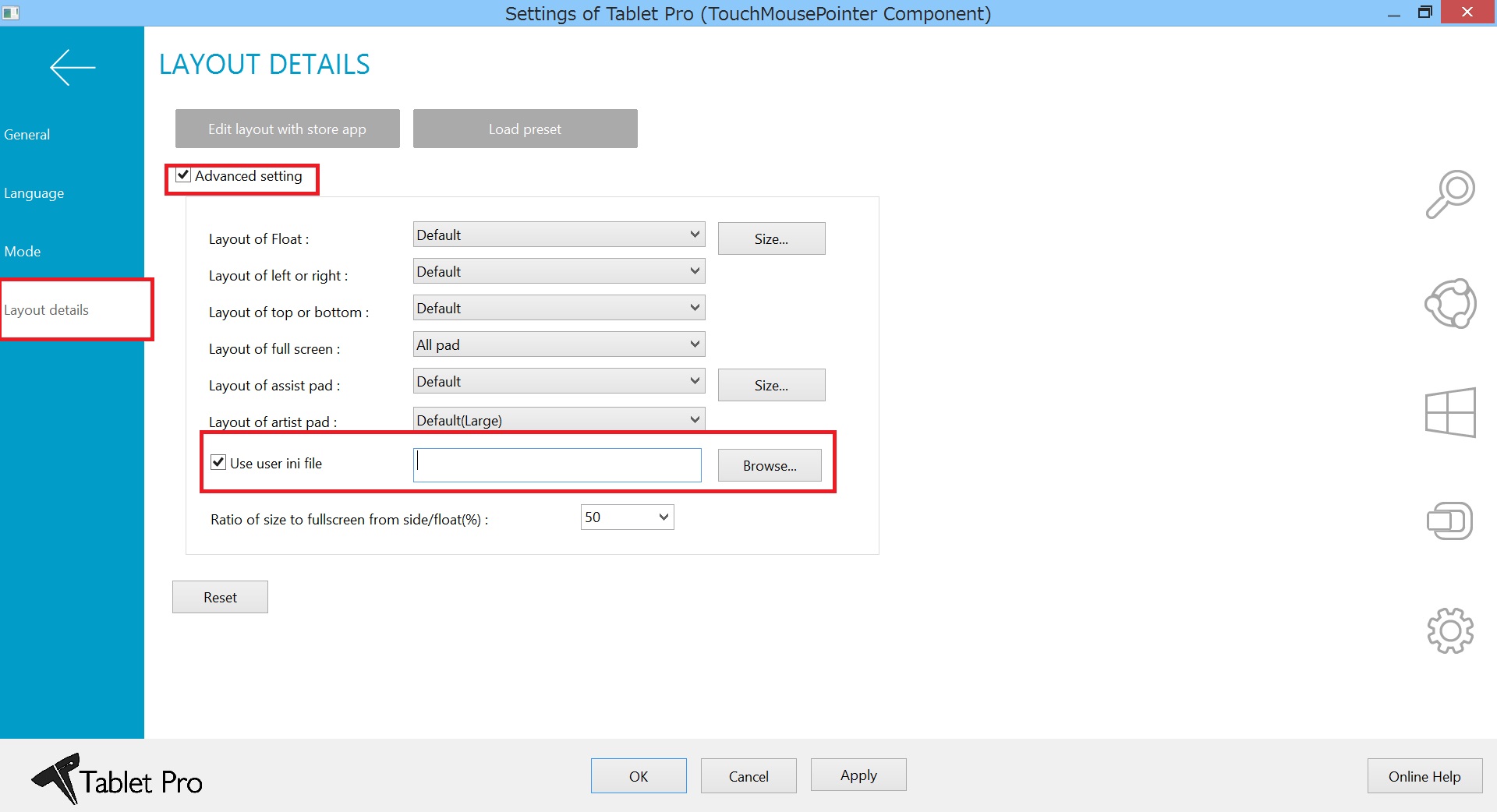Click the Reset button

click(220, 597)
